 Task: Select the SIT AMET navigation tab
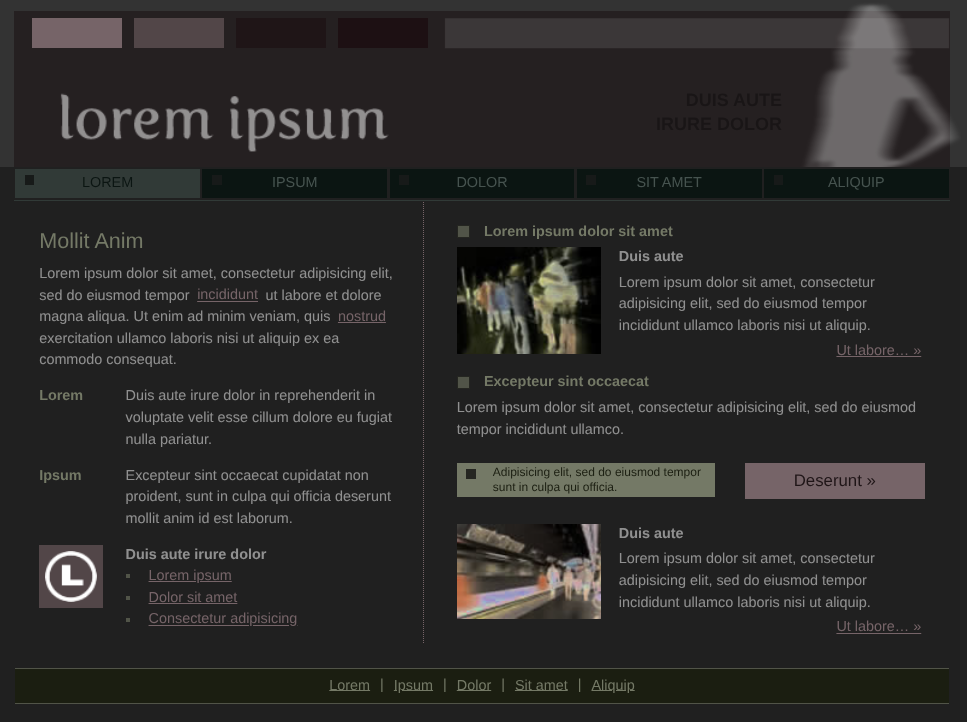(669, 182)
